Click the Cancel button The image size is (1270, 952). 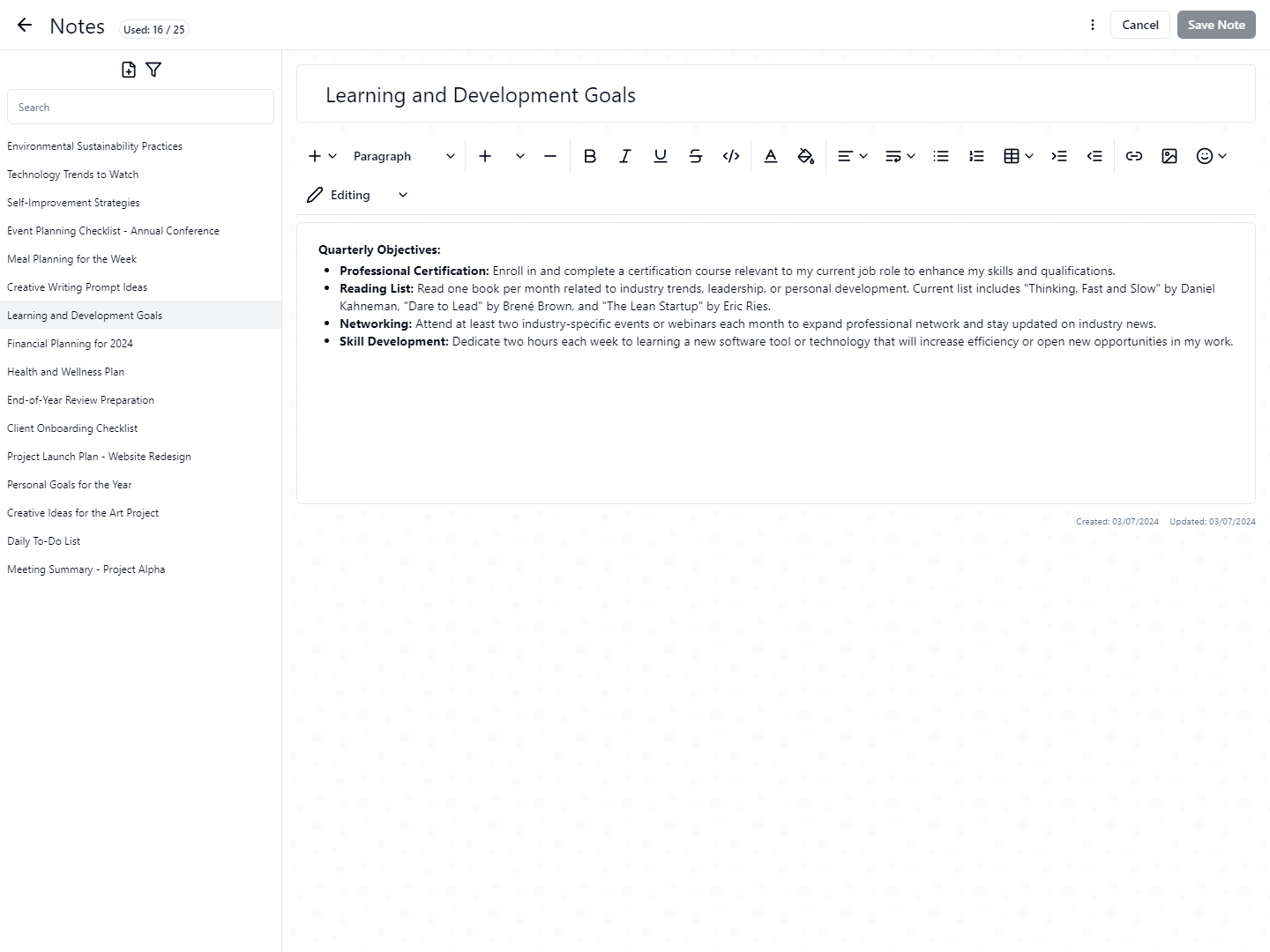pos(1139,25)
